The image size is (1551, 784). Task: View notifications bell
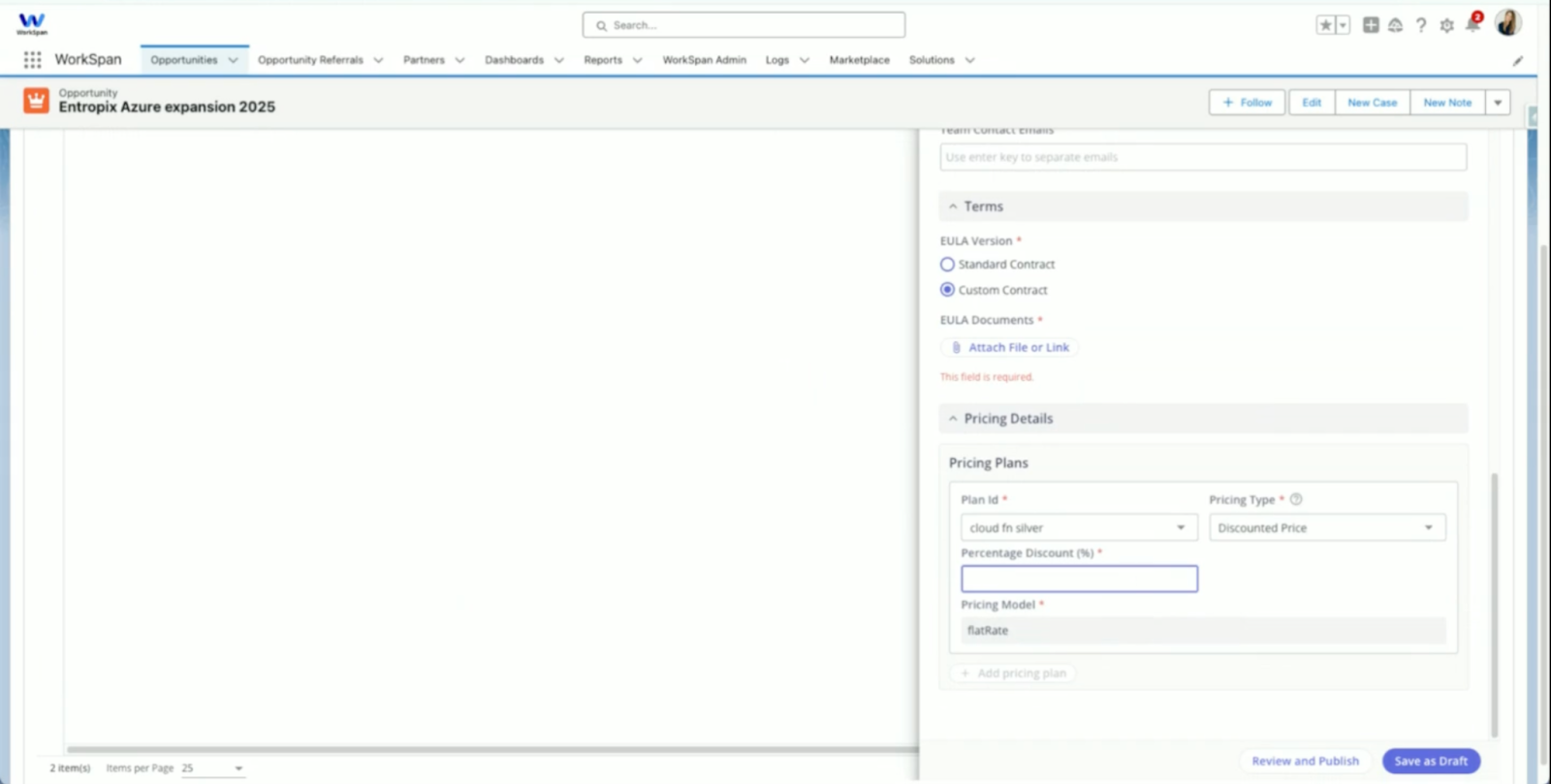tap(1472, 24)
